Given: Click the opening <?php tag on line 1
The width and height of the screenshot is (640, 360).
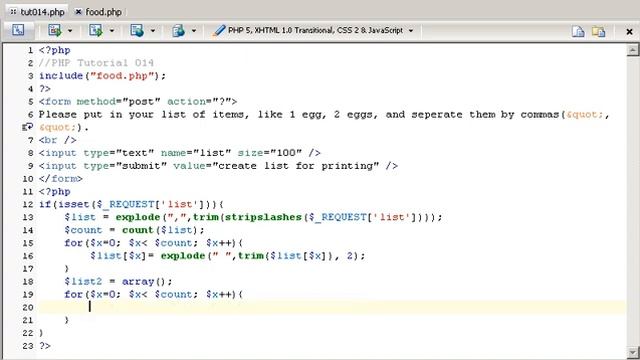Looking at the screenshot, I should pyautogui.click(x=55, y=50).
